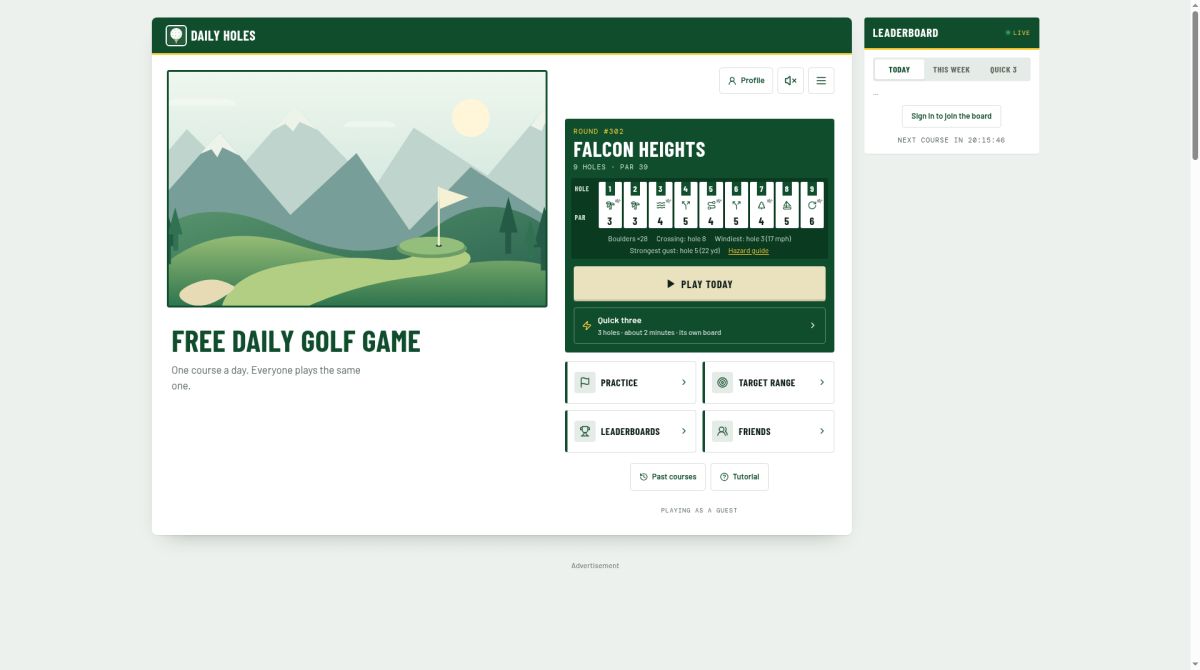Expand the Target Range chevron
1200x670 pixels.
pyautogui.click(x=822, y=382)
